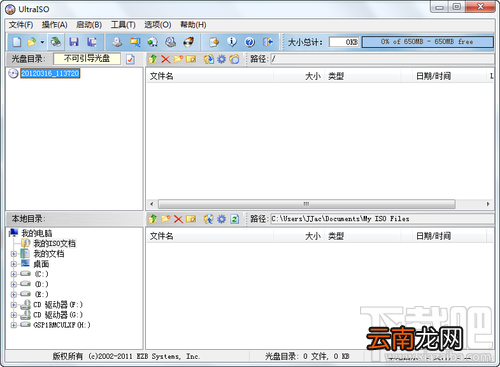Click the document with hand icon in main toolbar
Image resolution: width=500 pixels, height=367 pixels.
[x=214, y=42]
